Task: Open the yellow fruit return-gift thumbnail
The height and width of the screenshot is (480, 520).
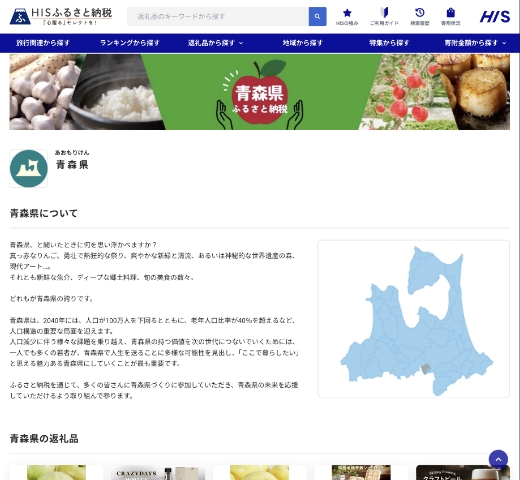Action: coord(260,472)
